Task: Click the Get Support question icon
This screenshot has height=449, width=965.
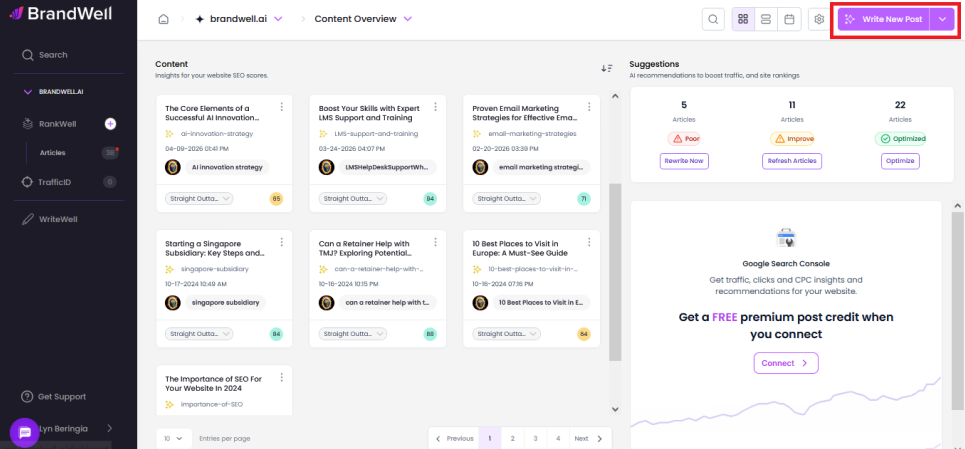Action: pyautogui.click(x=26, y=397)
